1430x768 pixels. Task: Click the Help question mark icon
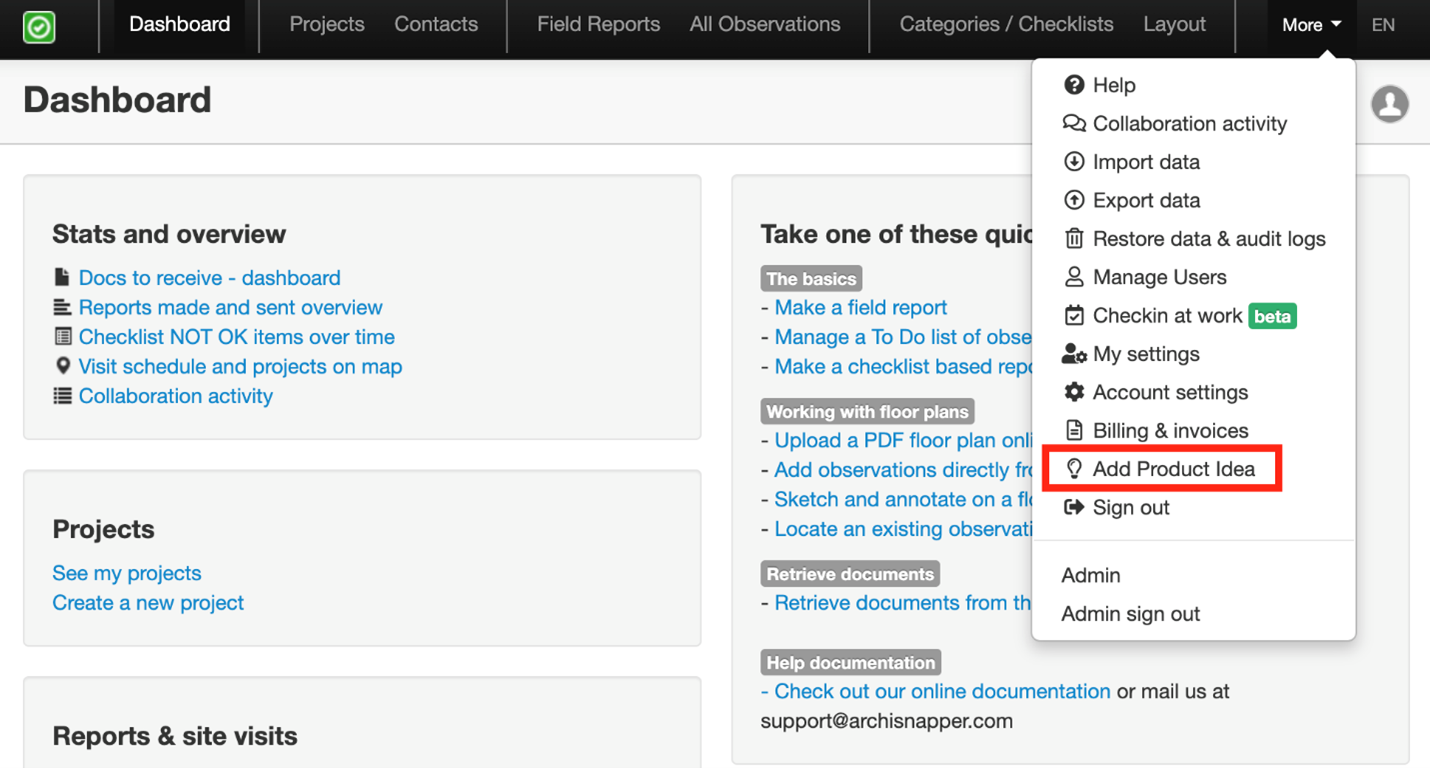click(1074, 85)
